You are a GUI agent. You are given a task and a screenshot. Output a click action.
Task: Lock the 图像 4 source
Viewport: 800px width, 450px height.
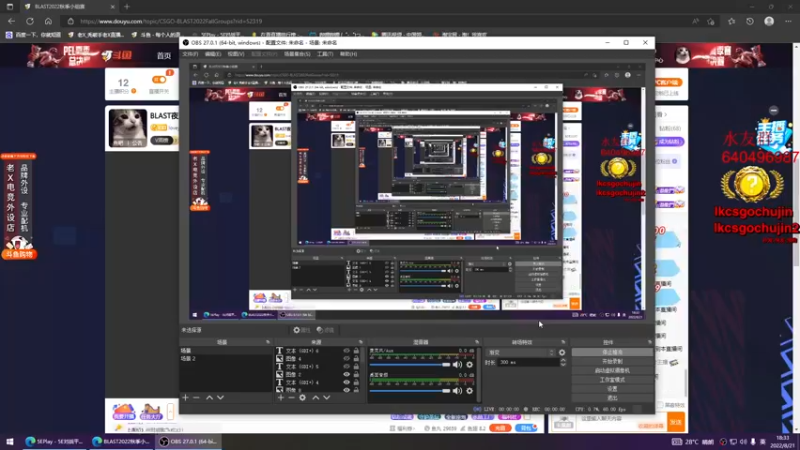pos(356,359)
